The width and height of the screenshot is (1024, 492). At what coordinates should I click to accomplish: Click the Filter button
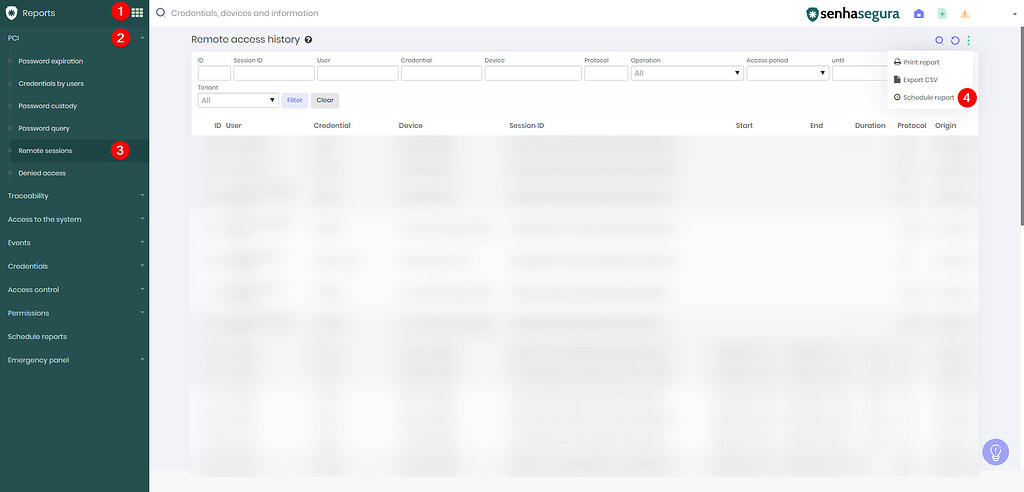coord(294,100)
